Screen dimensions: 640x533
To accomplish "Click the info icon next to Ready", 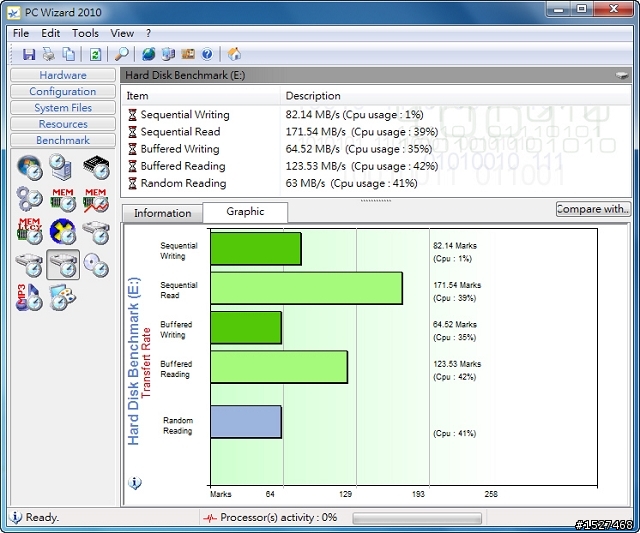I will tap(16, 517).
